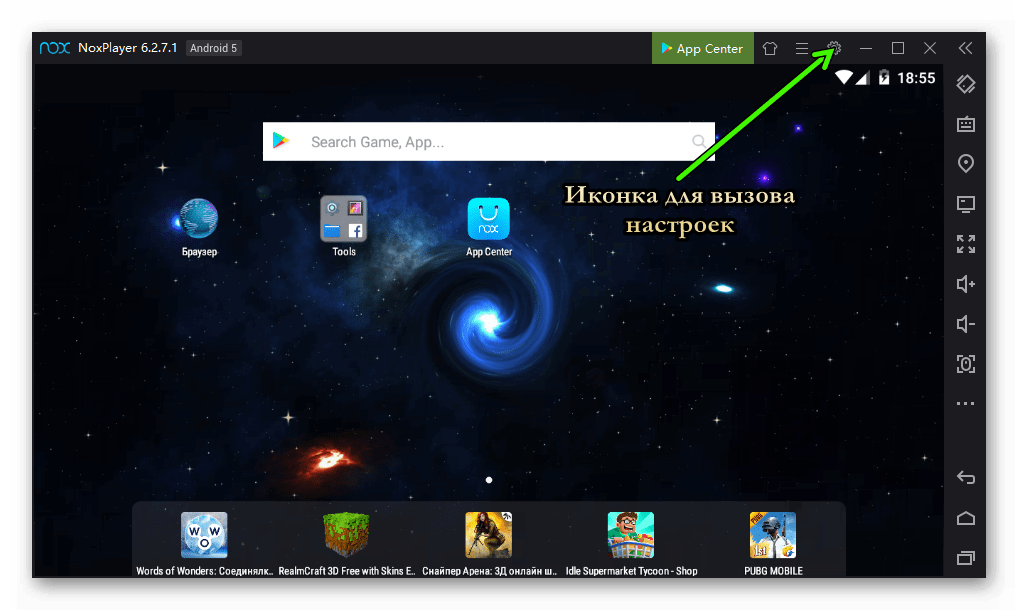Screen dimensions: 1018x610
Task: Collapse the right sidebar with double chevron
Action: coord(965,48)
